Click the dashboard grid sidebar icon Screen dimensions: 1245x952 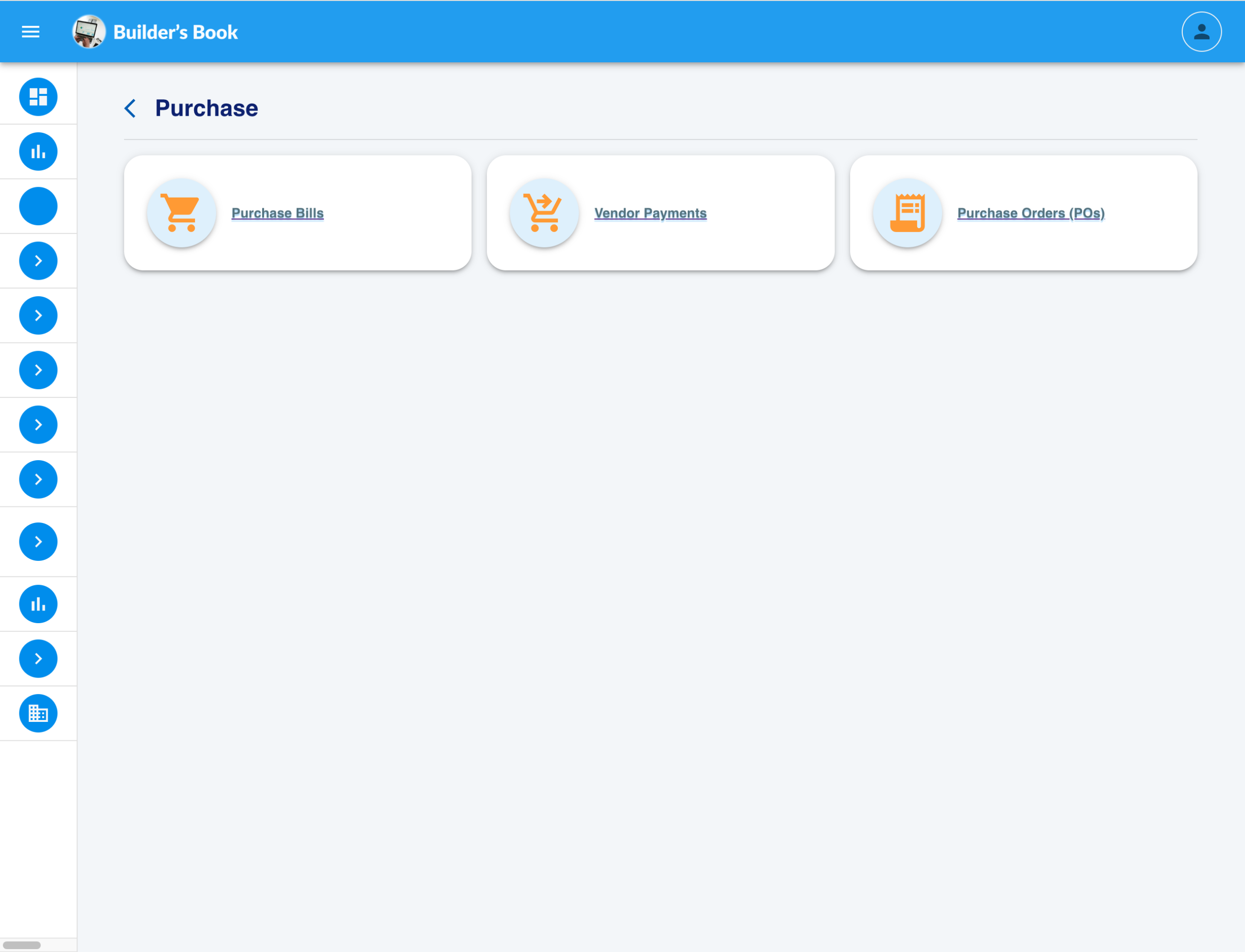pyautogui.click(x=38, y=97)
